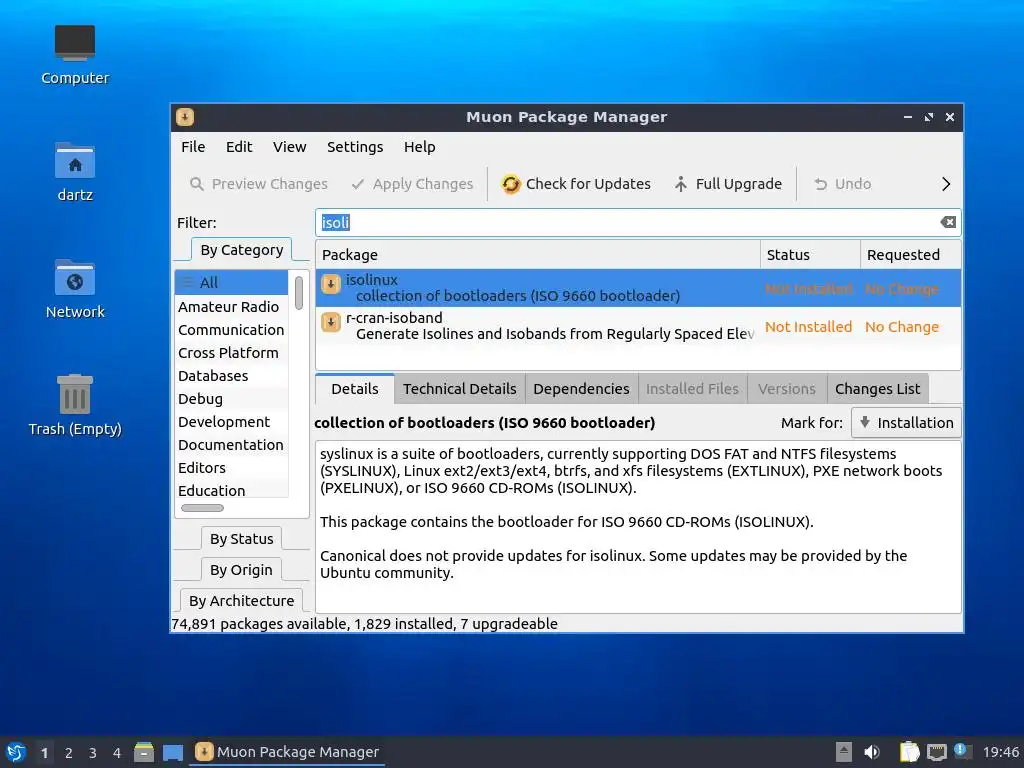
Task: Open the Help menu
Action: 419,147
